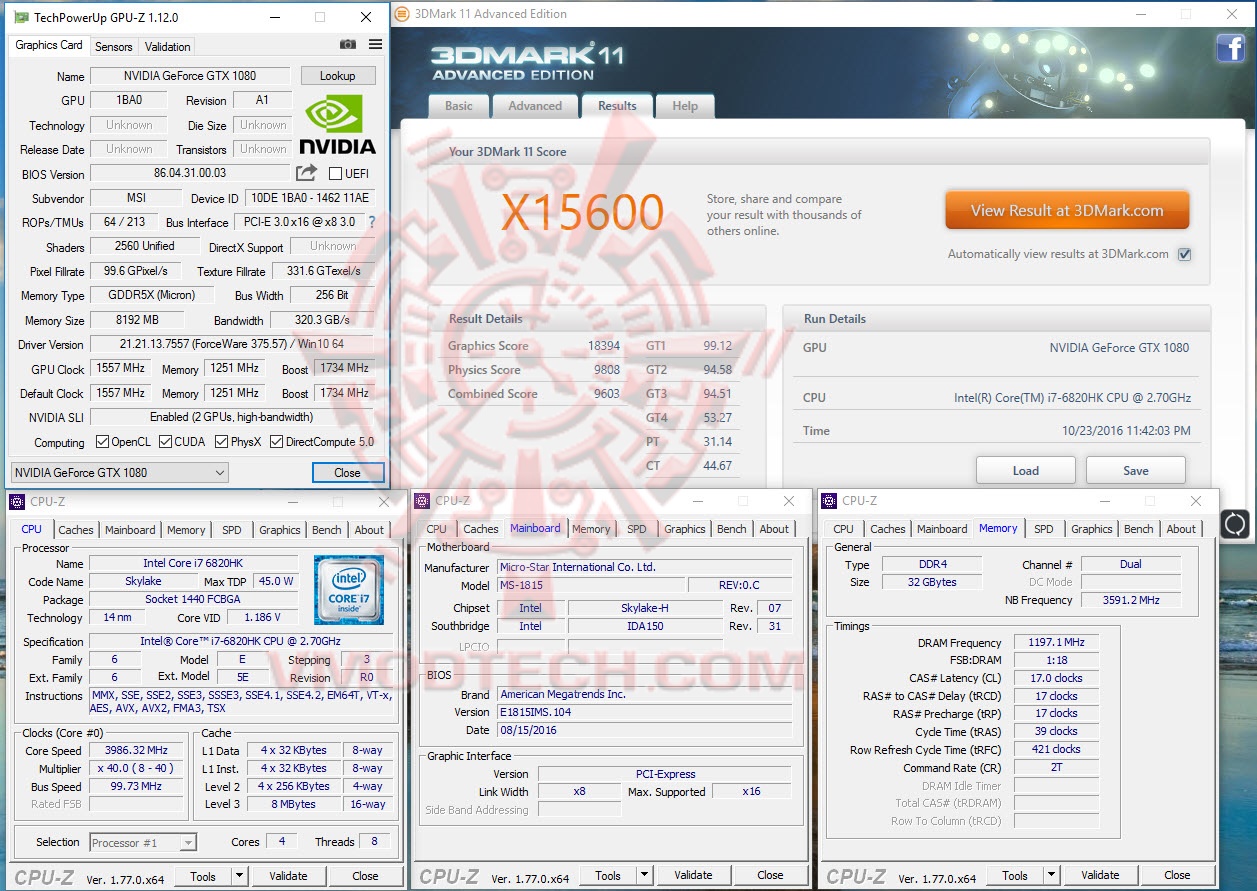Click the CAS# Latency value 17.0 clocks
The image size is (1257, 891).
tap(1055, 679)
